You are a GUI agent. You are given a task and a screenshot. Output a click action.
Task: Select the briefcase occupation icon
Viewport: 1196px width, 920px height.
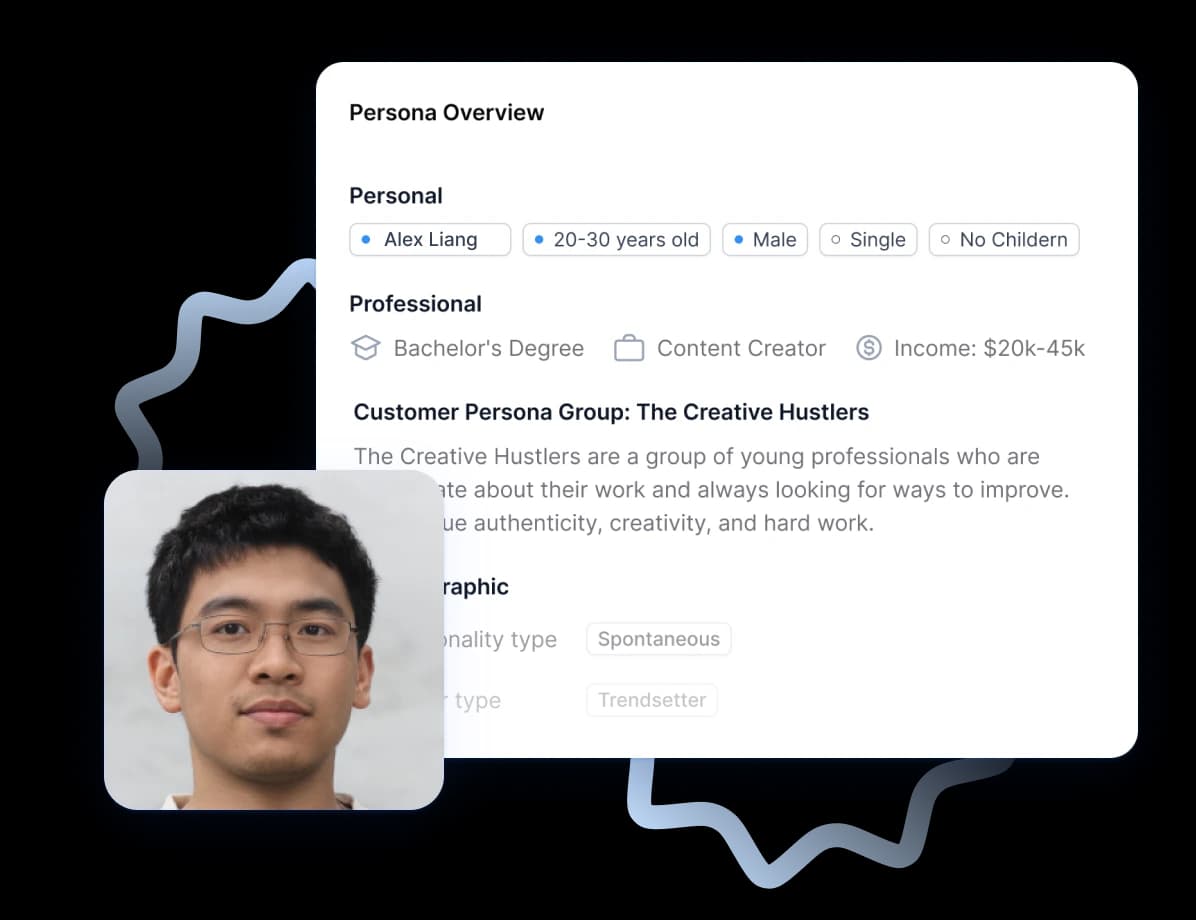628,347
